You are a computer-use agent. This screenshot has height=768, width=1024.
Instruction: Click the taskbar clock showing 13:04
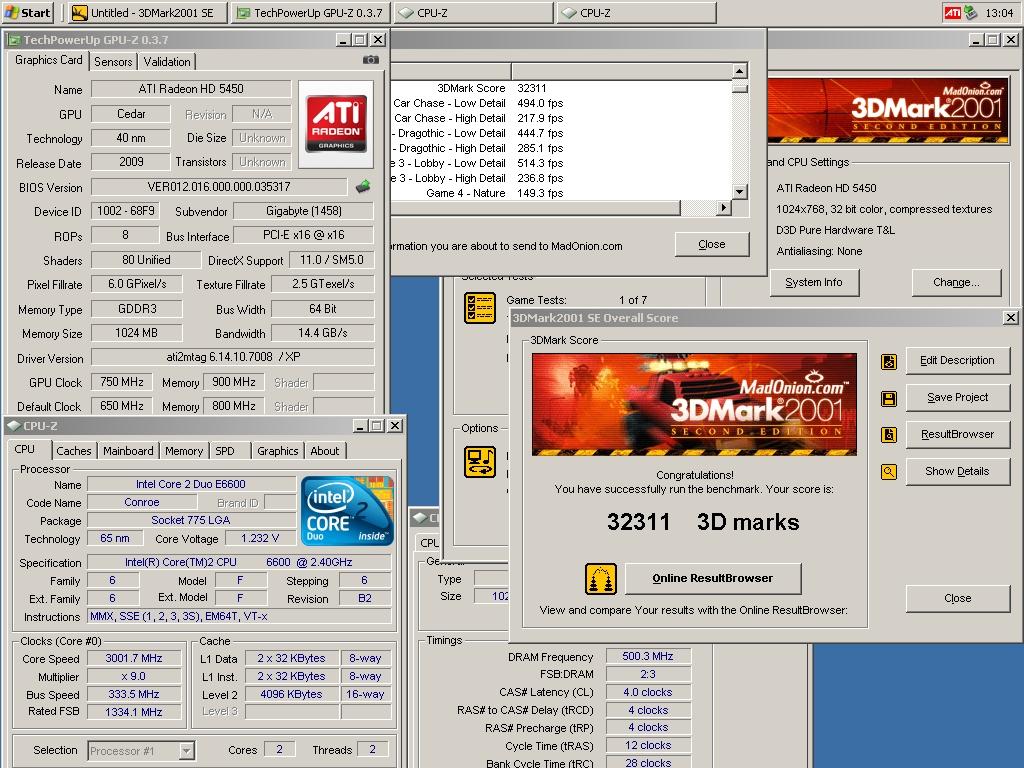[x=999, y=13]
